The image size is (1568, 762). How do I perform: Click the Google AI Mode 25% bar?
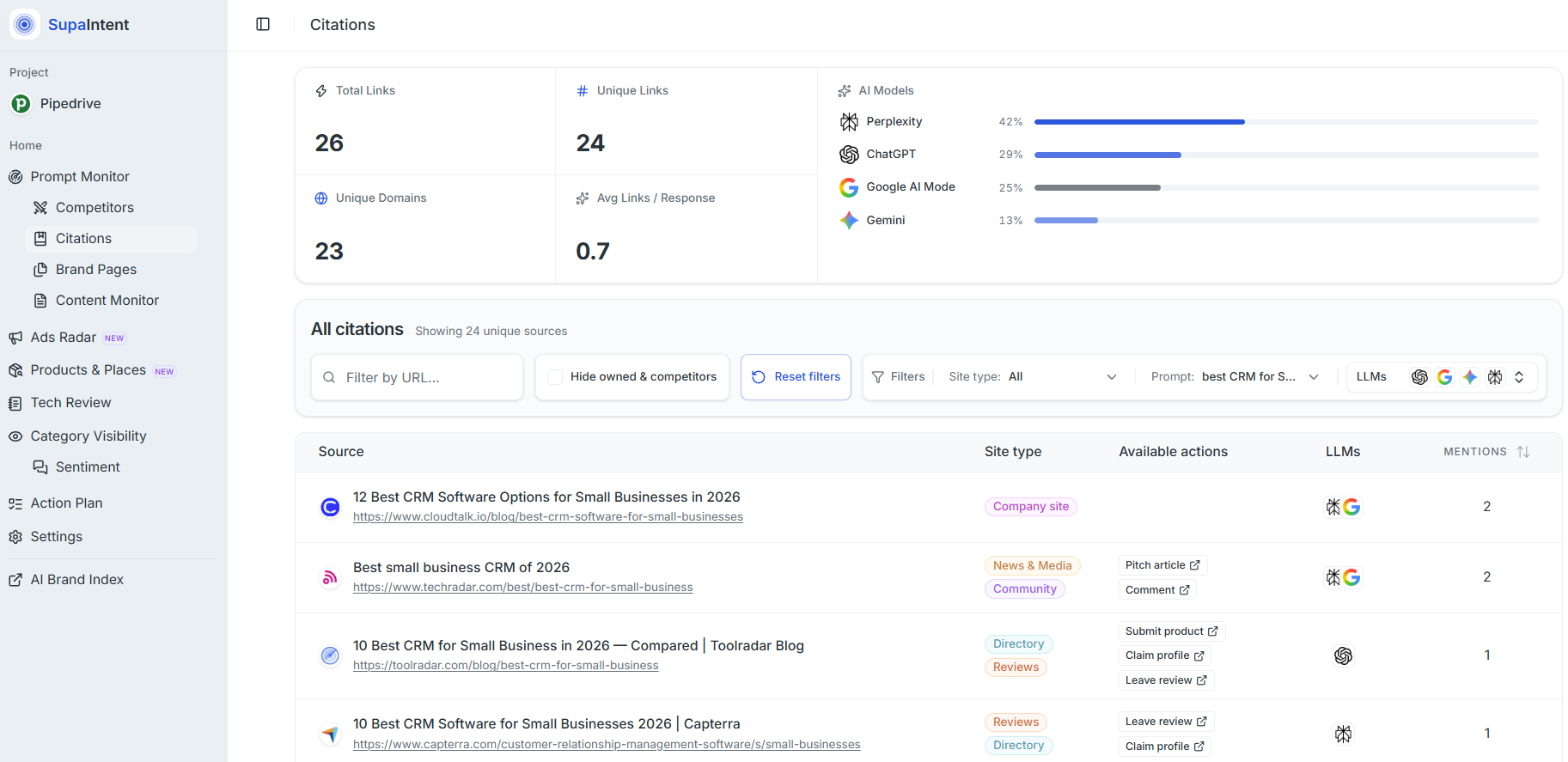pyautogui.click(x=1286, y=187)
